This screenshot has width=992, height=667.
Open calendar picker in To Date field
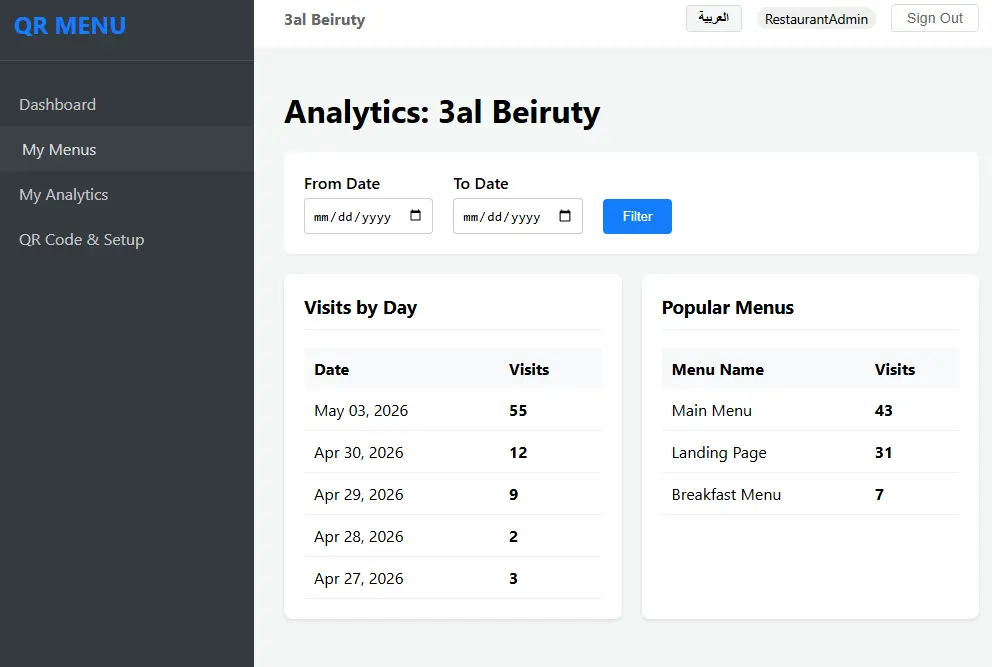pyautogui.click(x=565, y=216)
